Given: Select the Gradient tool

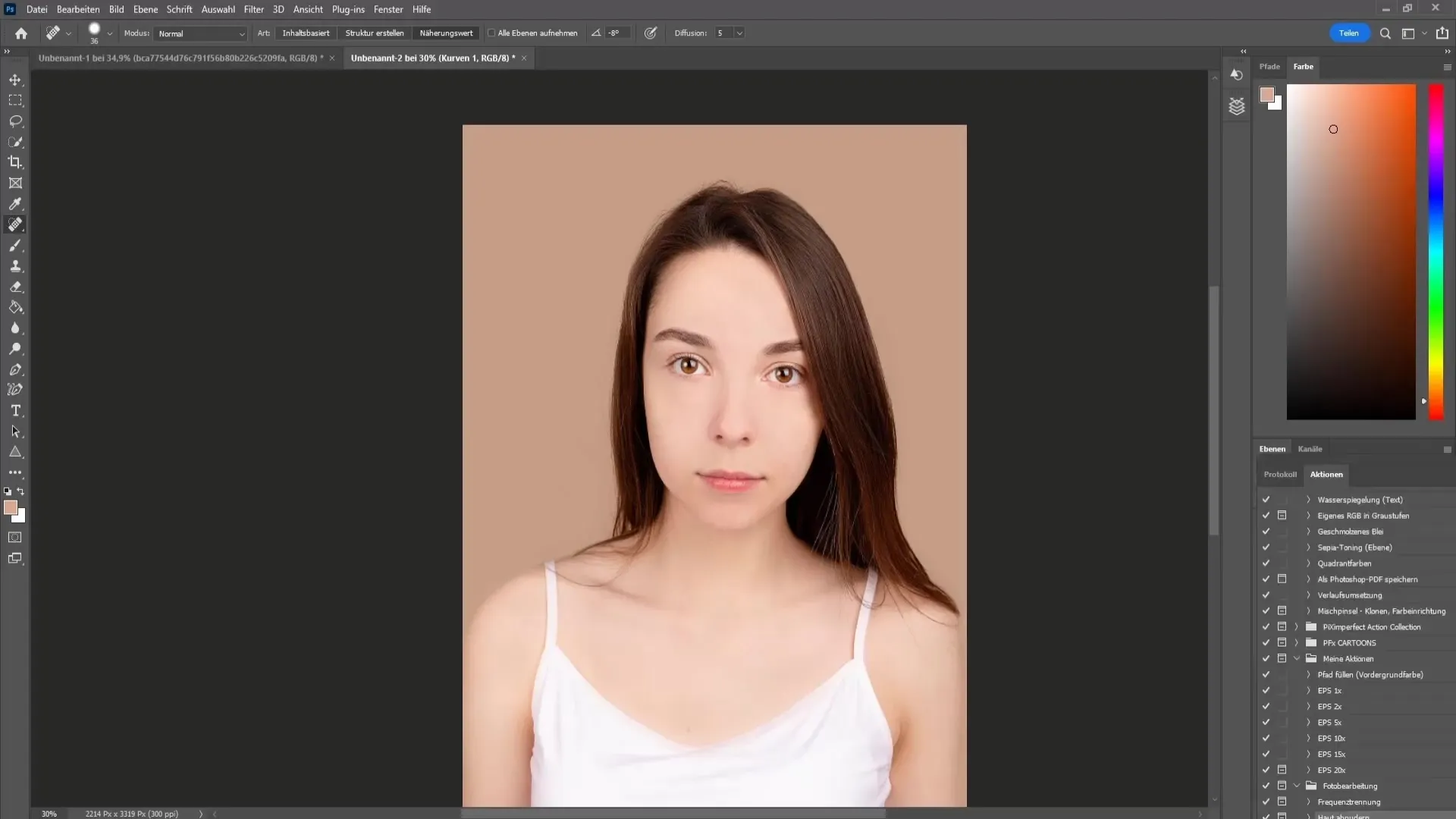Looking at the screenshot, I should click(15, 307).
